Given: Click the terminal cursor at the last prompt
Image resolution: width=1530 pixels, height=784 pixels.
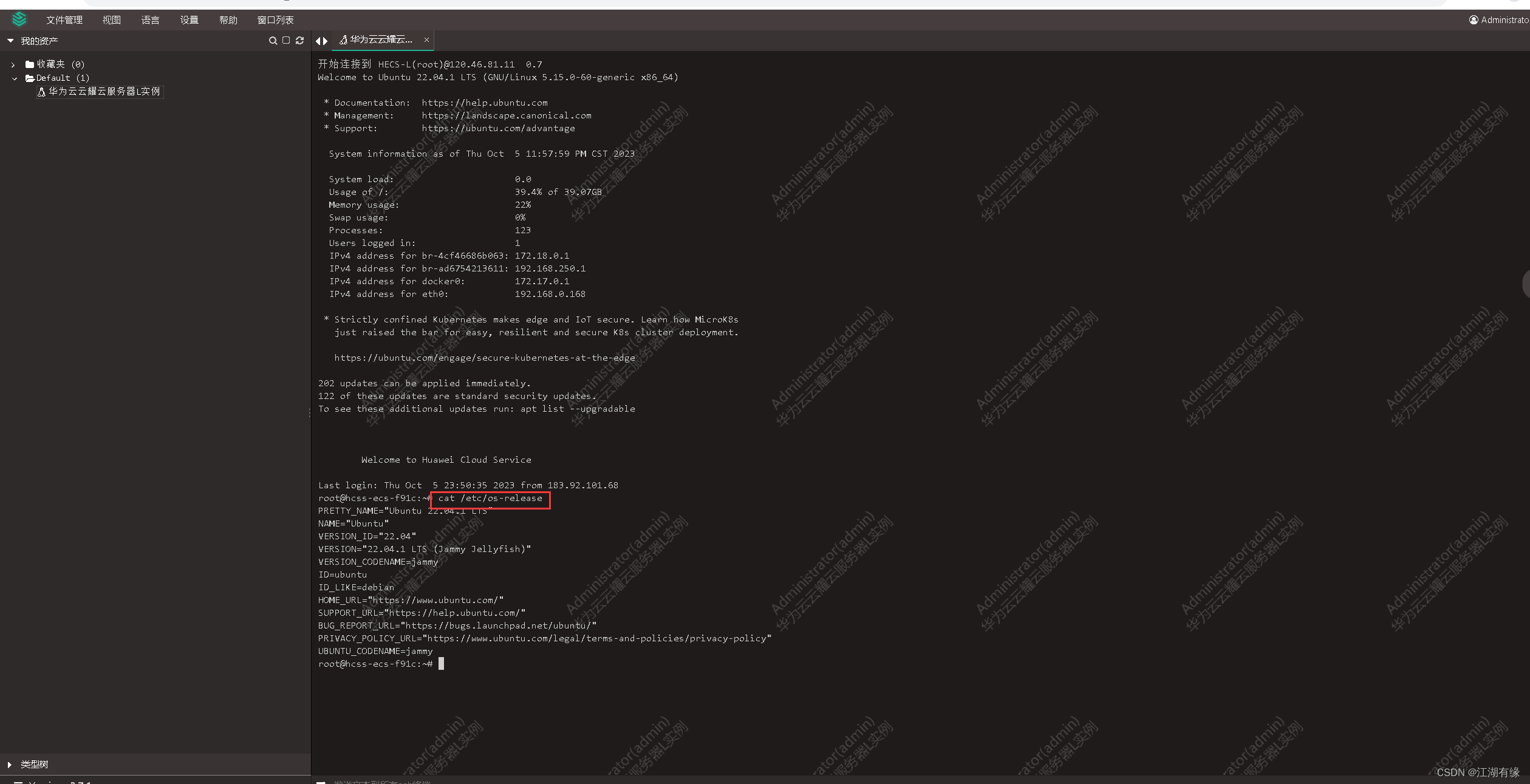Looking at the screenshot, I should tap(442, 664).
